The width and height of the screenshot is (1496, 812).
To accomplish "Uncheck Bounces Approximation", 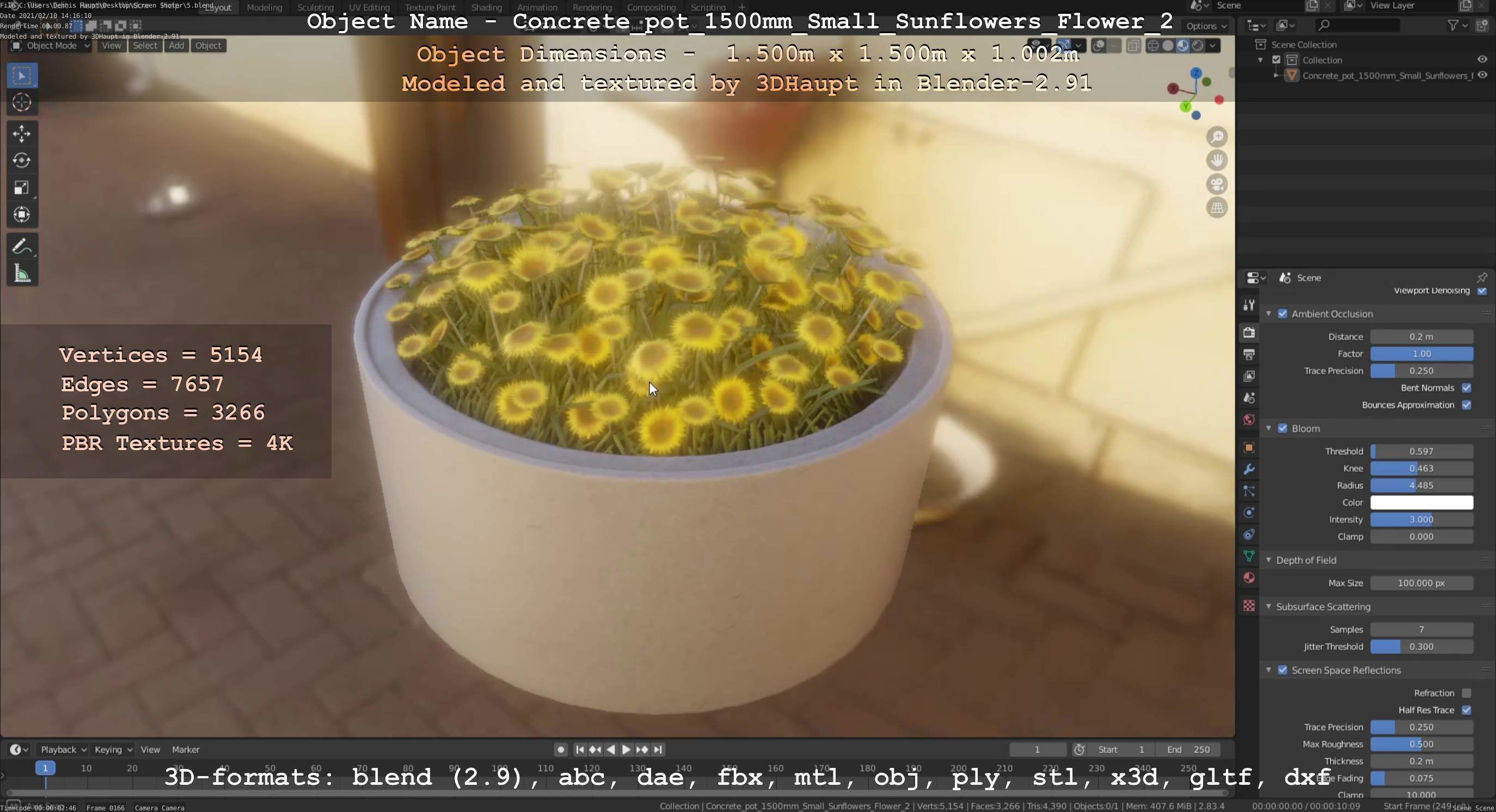I will [1467, 404].
